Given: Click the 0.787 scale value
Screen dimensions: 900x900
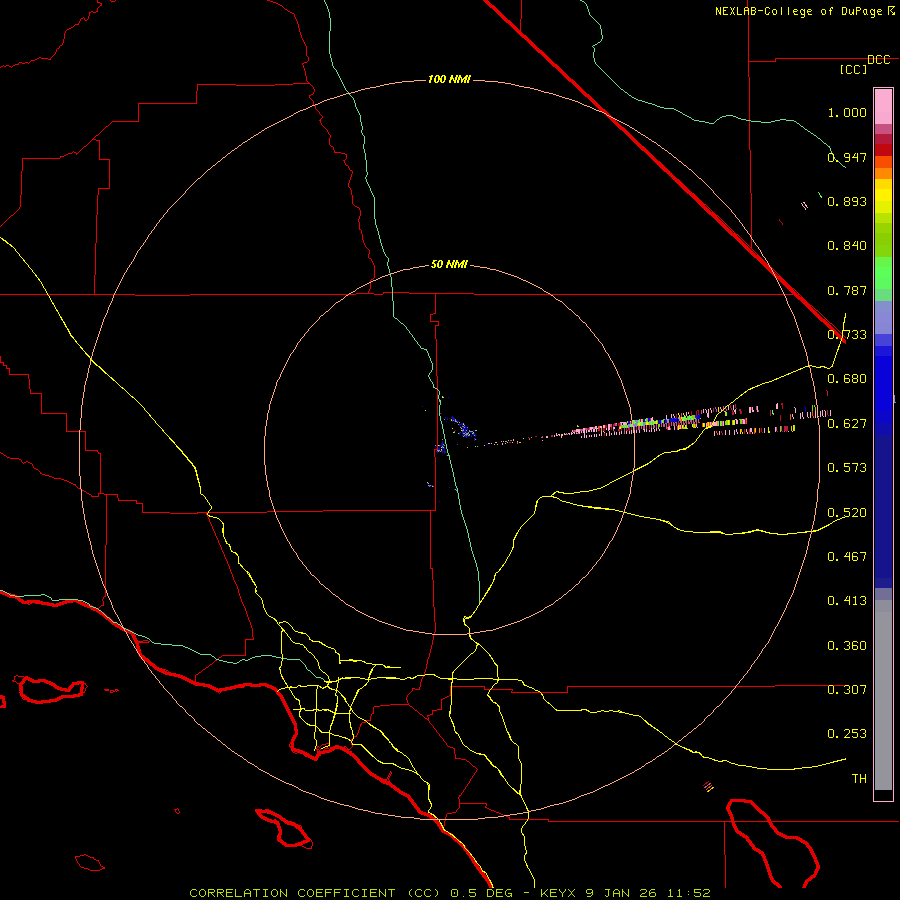Looking at the screenshot, I should pos(847,290).
